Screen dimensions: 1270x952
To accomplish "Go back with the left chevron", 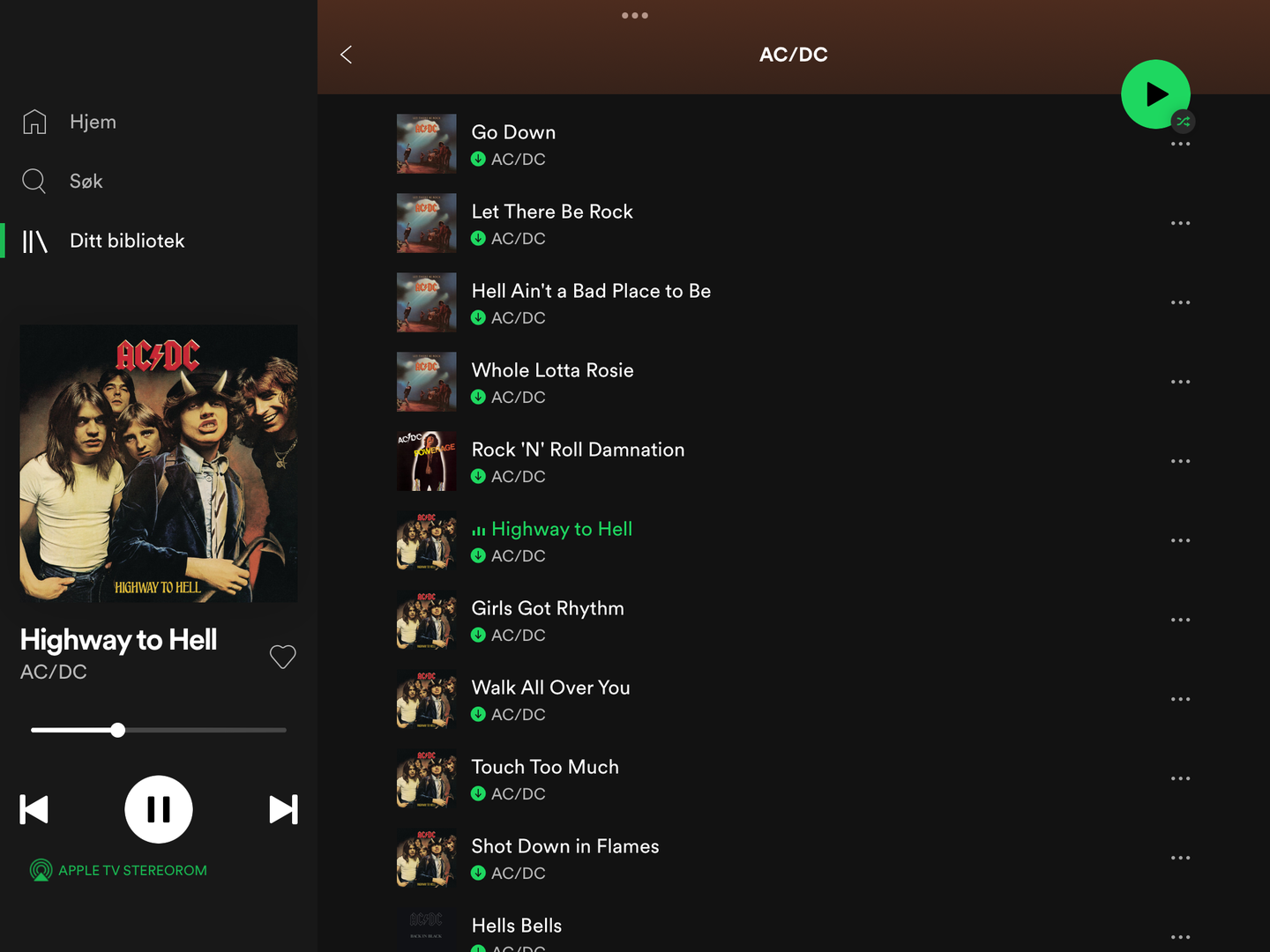I will 346,55.
